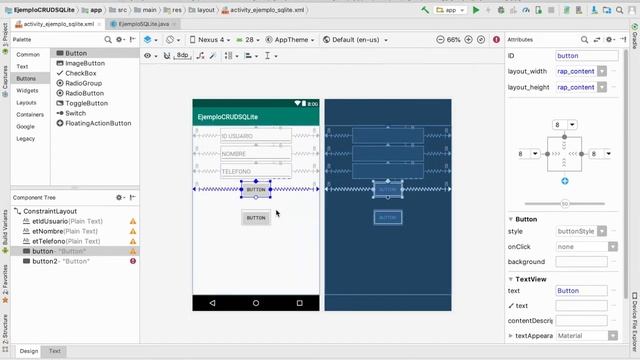Open the Pack icon dropdown
The image size is (640, 360).
[231, 56]
